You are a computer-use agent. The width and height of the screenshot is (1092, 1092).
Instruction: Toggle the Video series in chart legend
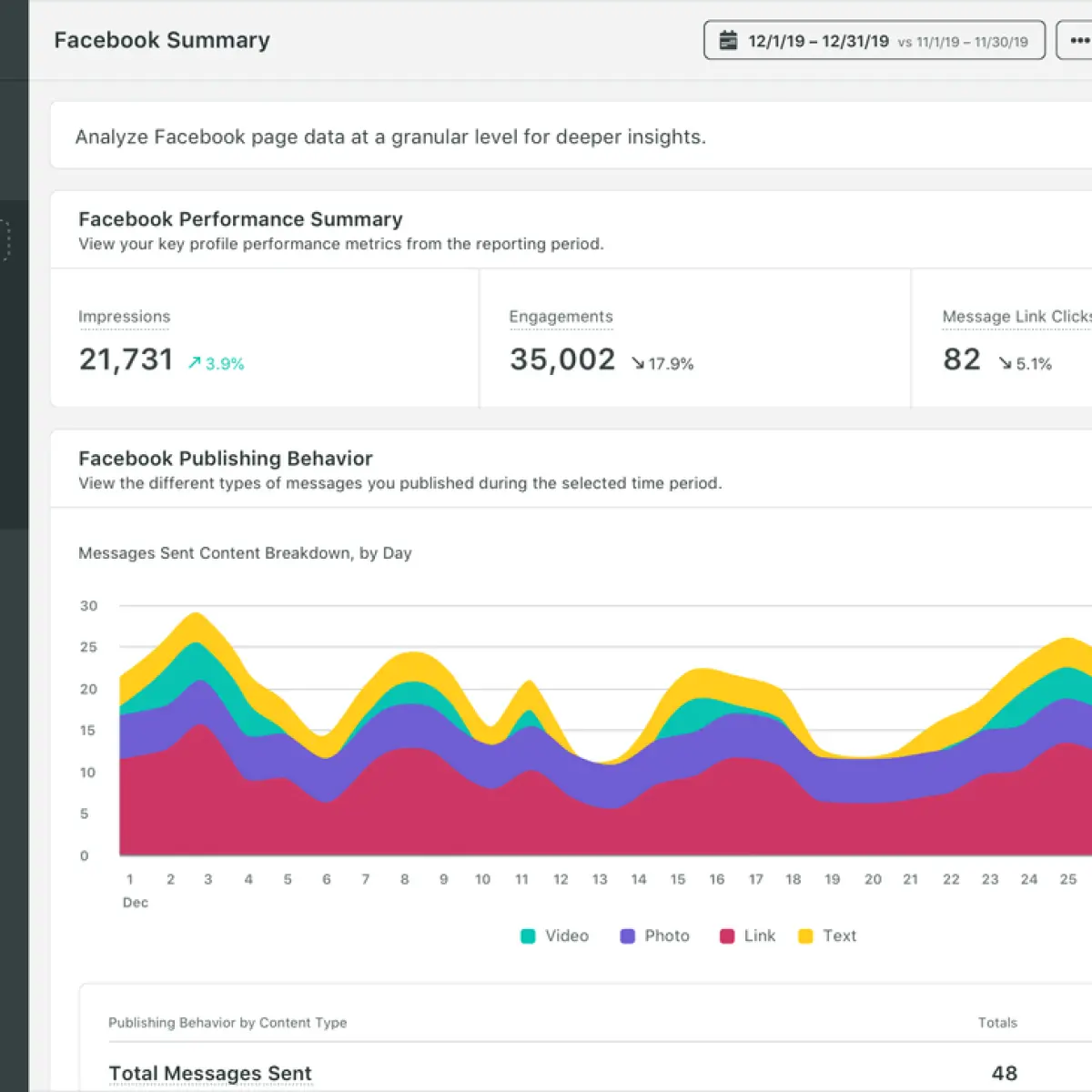(554, 935)
